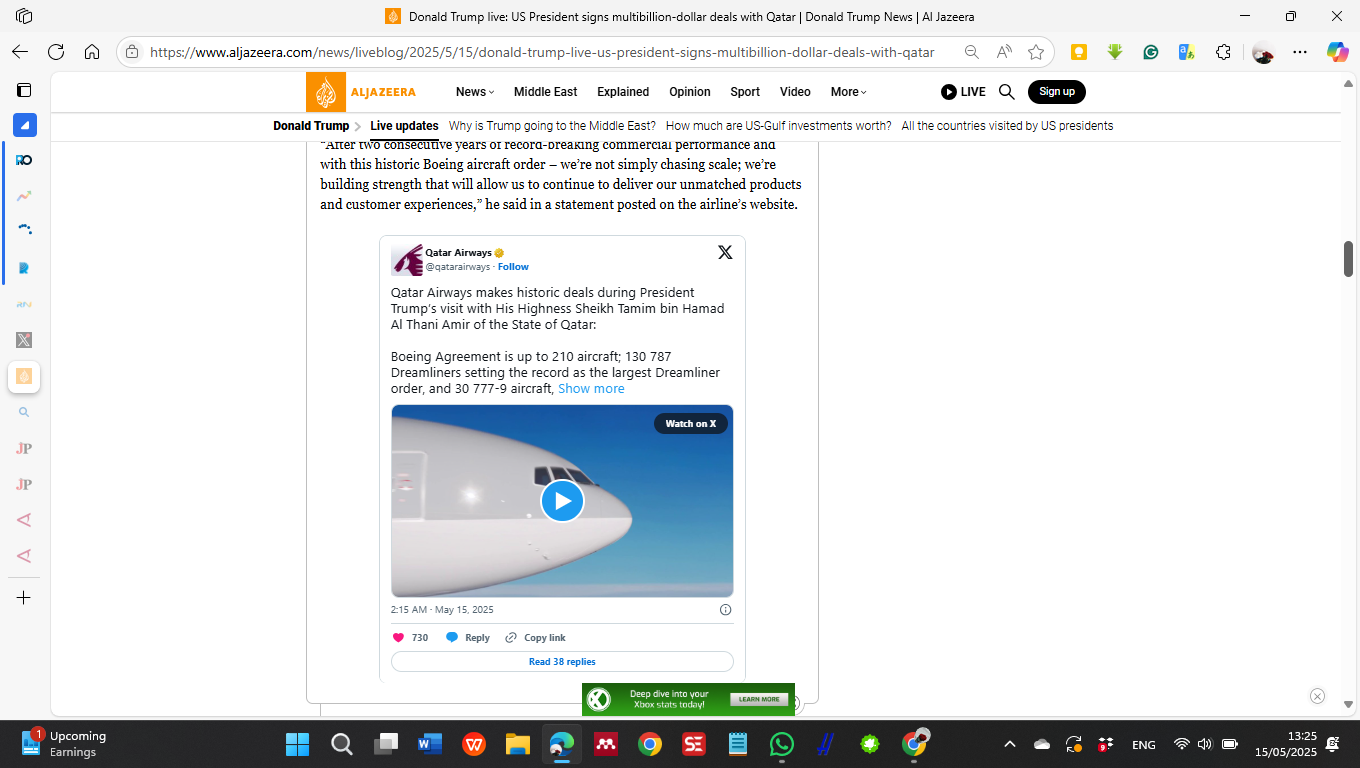Click the scrollbar down arrow
The height and width of the screenshot is (768, 1360).
pos(1348,704)
